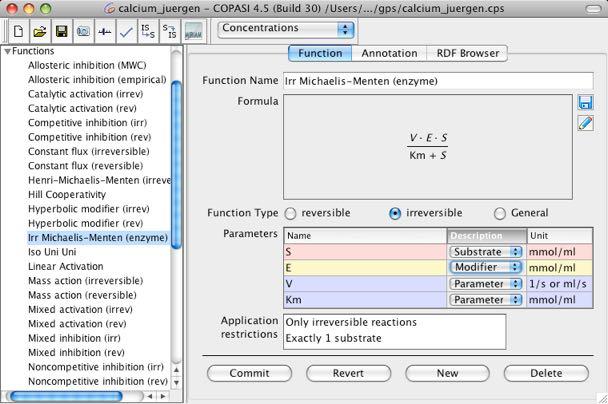
Task: Click the Name column header
Action: 365,236
